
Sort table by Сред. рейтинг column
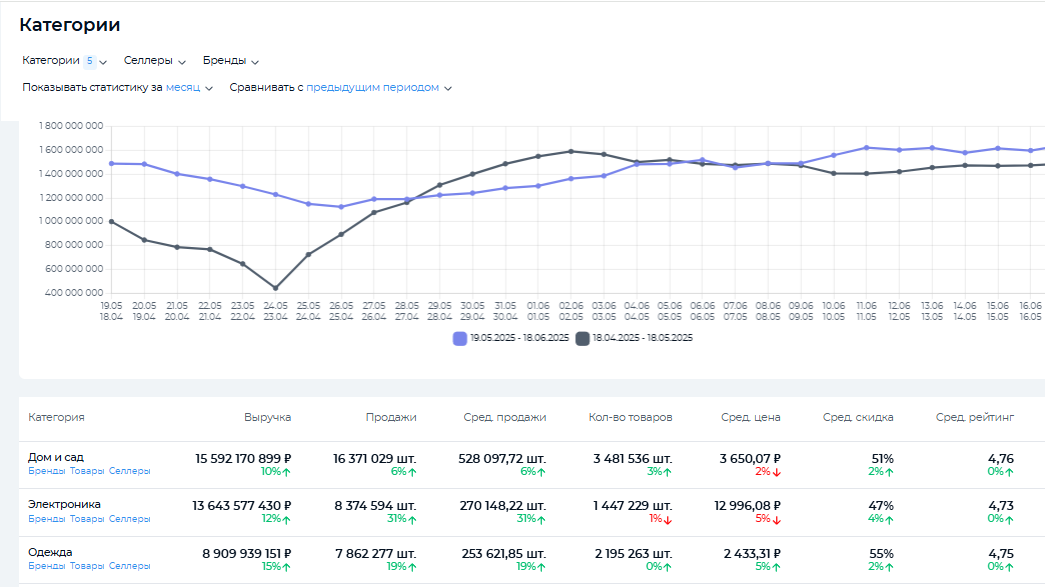coord(975,417)
